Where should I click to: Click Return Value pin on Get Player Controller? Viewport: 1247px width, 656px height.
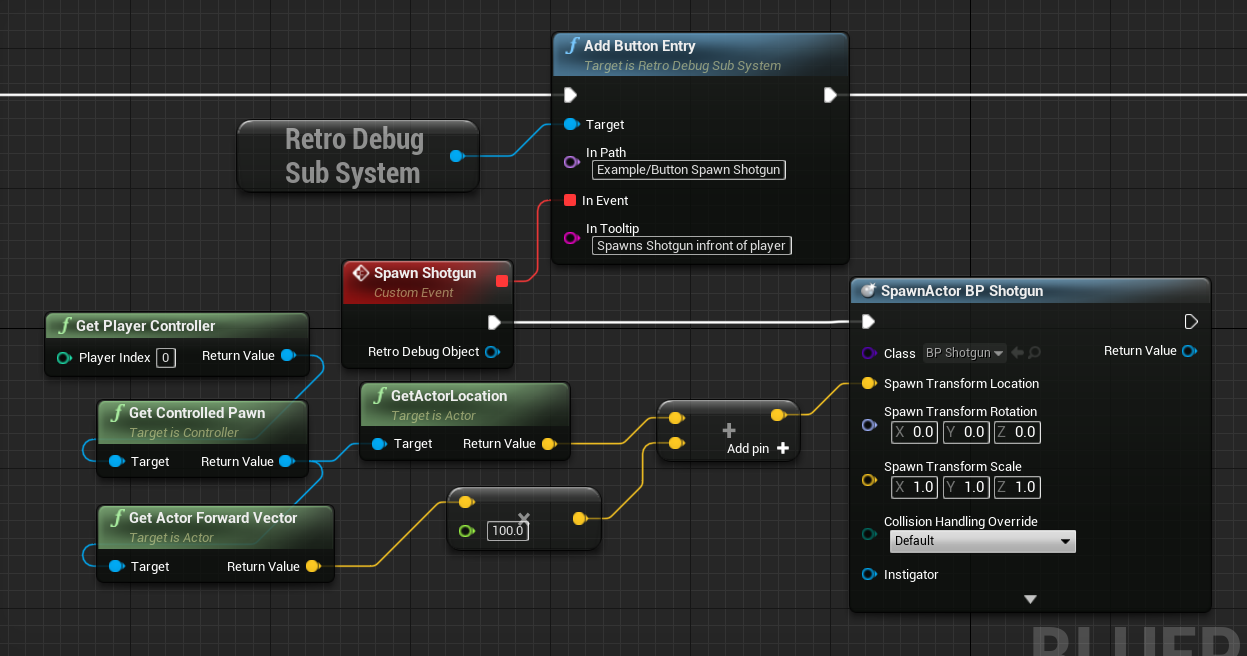tap(289, 355)
